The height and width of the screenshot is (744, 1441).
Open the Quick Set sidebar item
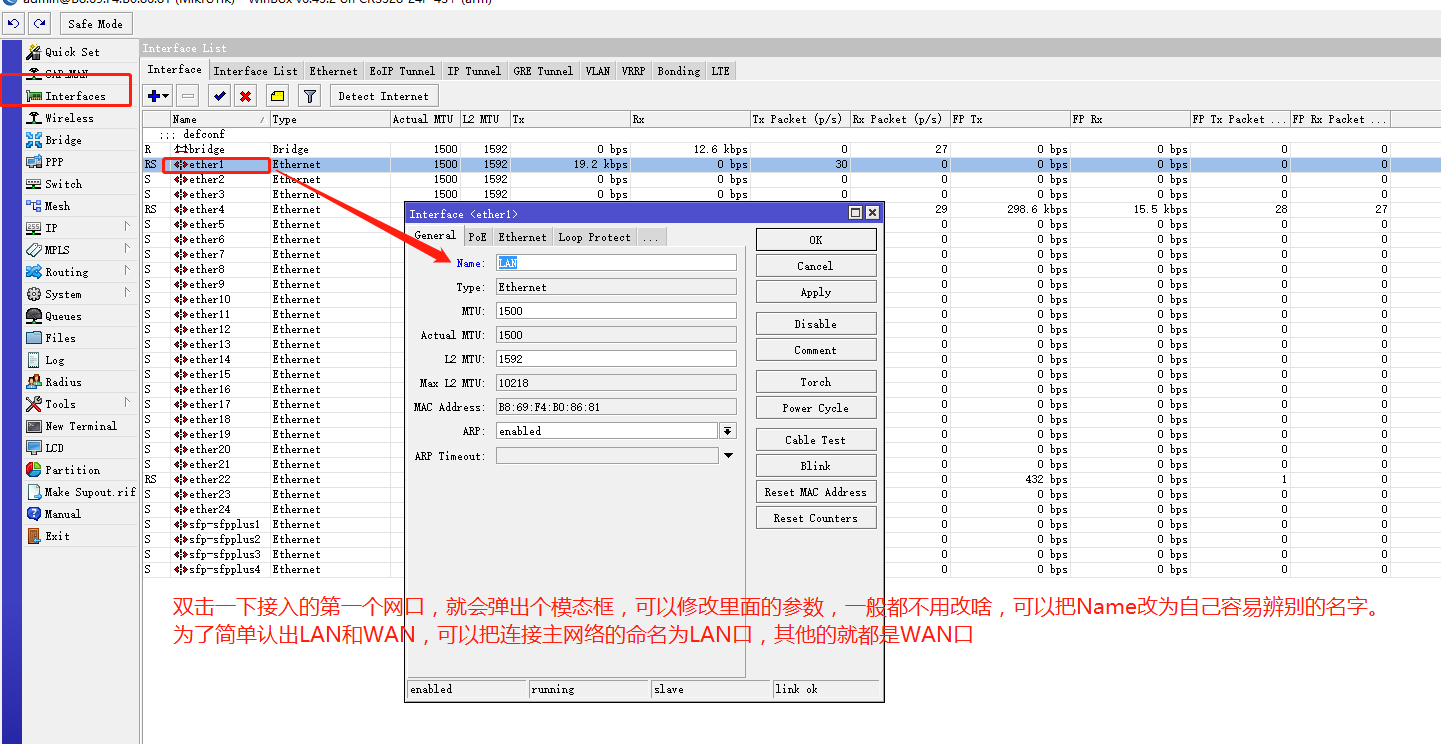point(72,52)
